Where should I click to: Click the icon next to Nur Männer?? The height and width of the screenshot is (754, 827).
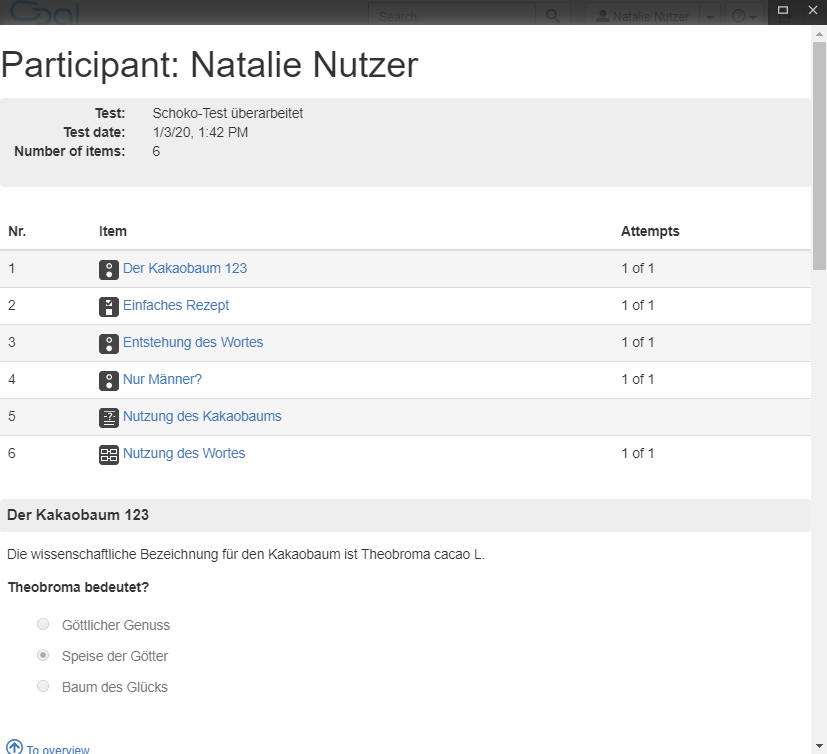coord(109,380)
